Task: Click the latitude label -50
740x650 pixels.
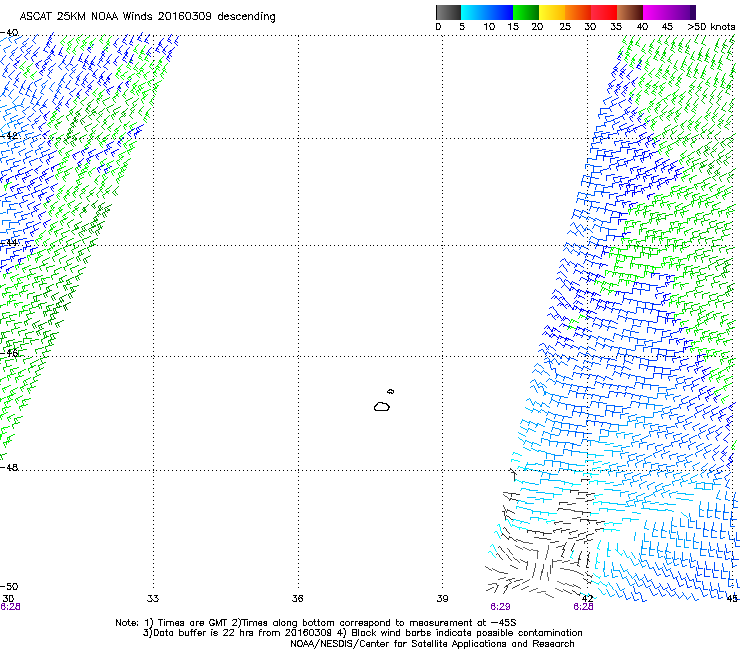Action: point(9,586)
